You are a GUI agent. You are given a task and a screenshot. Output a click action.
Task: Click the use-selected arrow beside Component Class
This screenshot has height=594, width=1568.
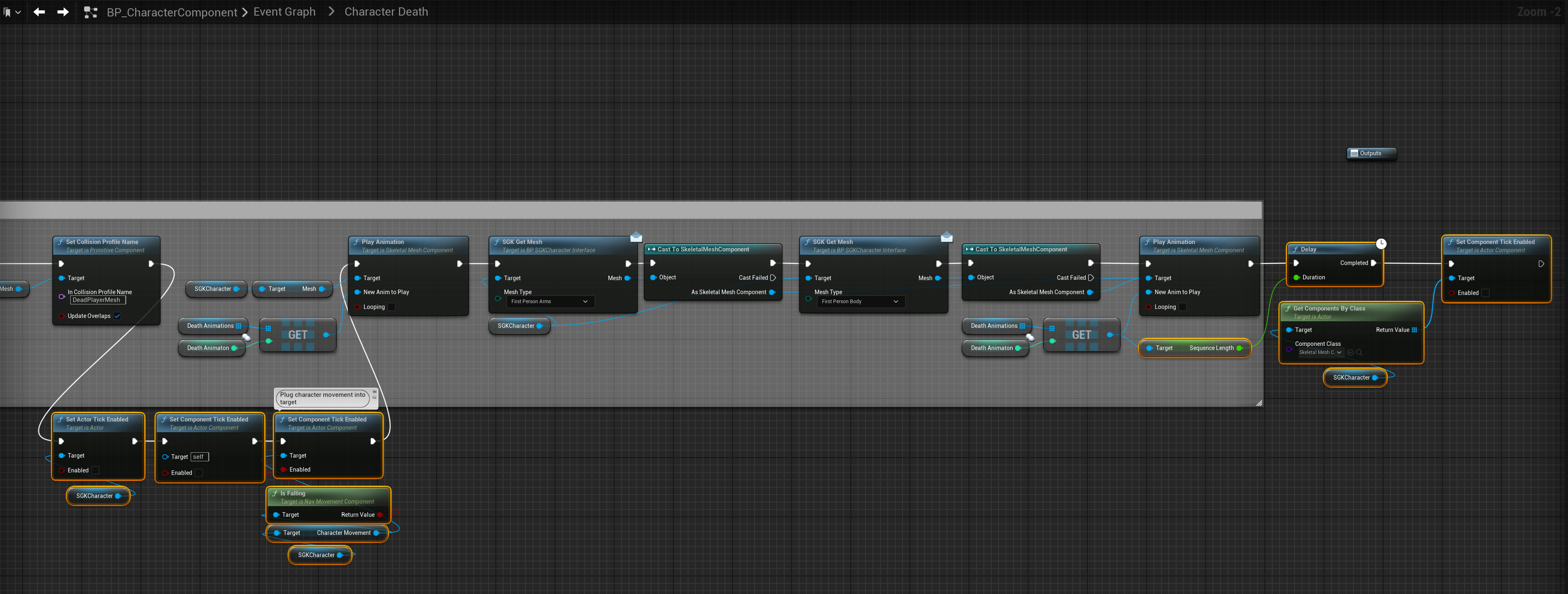click(x=1350, y=352)
